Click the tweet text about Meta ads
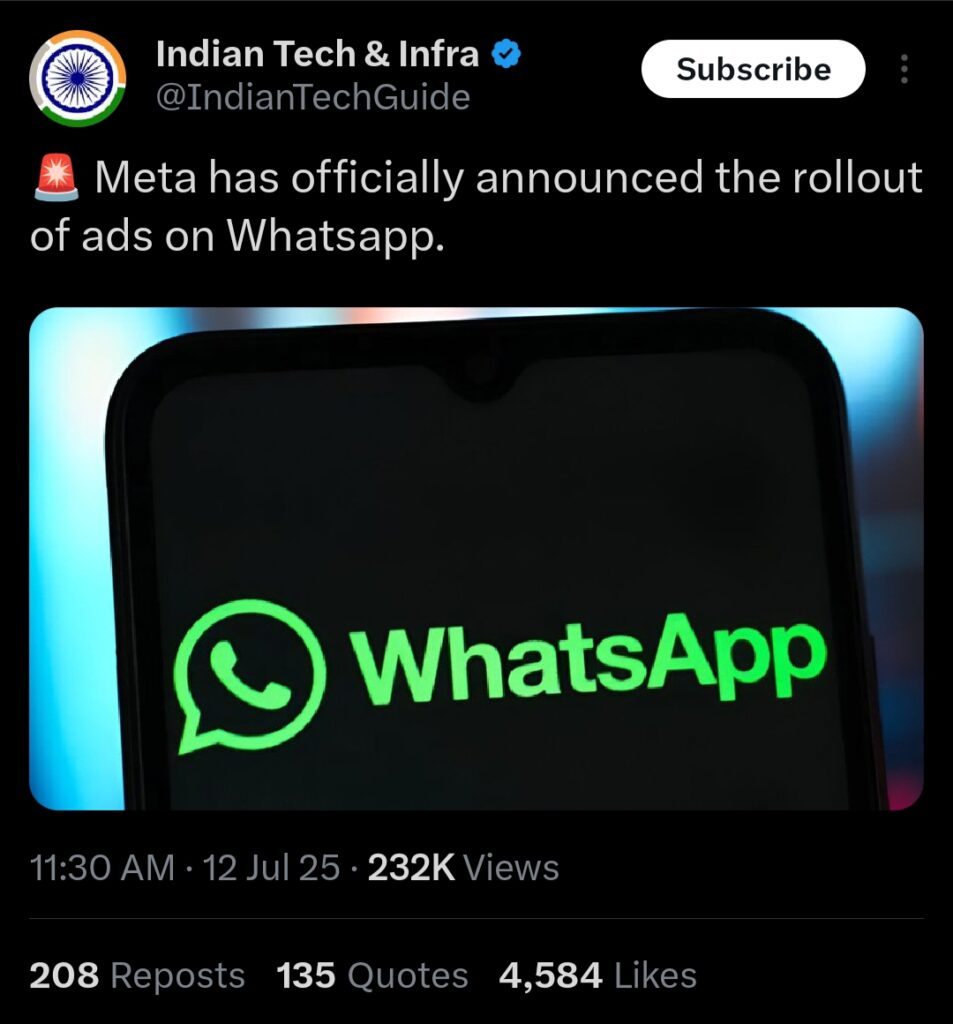Viewport: 953px width, 1024px height. (x=476, y=205)
